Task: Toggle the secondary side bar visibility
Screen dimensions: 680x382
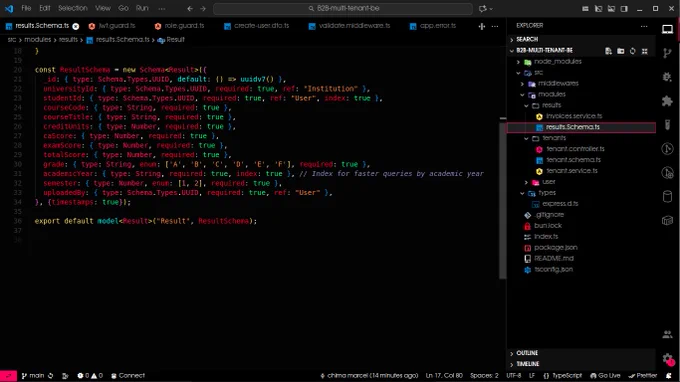Action: [624, 9]
